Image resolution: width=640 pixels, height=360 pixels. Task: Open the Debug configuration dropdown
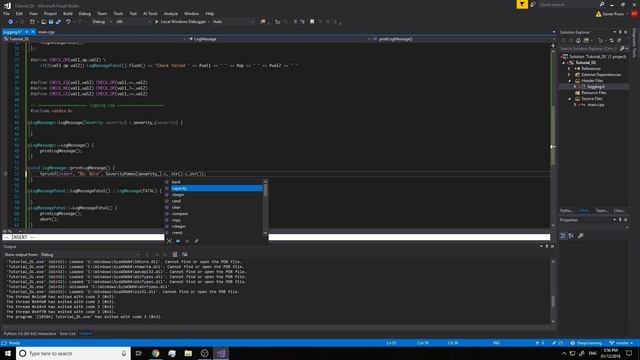pyautogui.click(x=102, y=22)
